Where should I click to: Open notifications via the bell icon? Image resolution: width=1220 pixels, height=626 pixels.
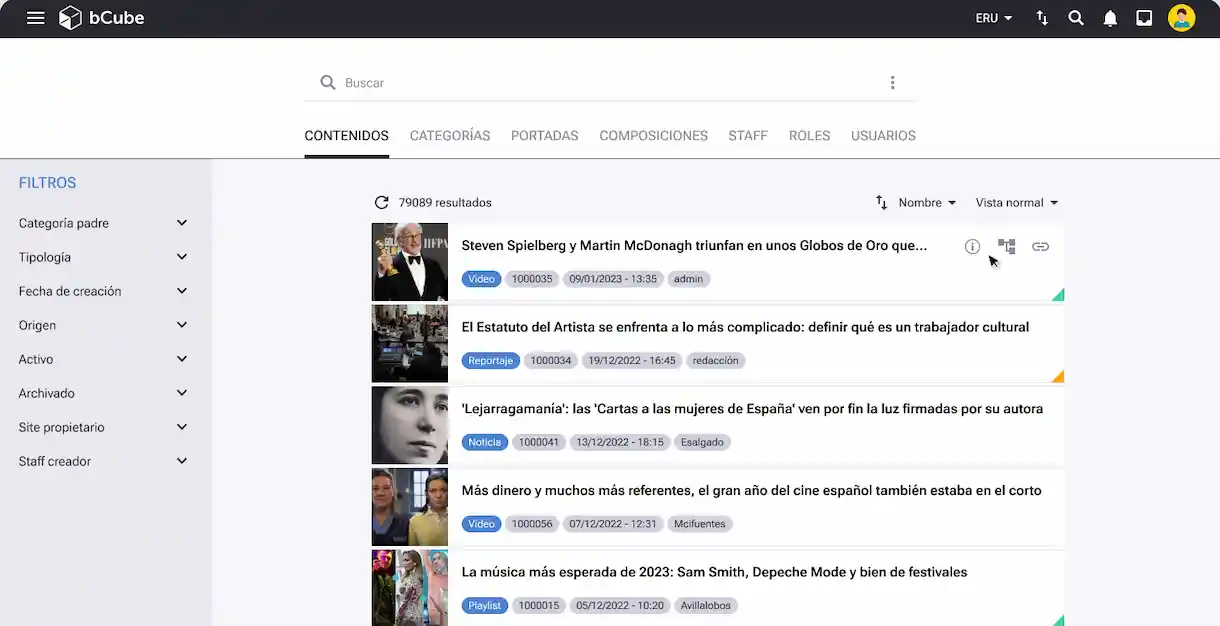pos(1110,17)
